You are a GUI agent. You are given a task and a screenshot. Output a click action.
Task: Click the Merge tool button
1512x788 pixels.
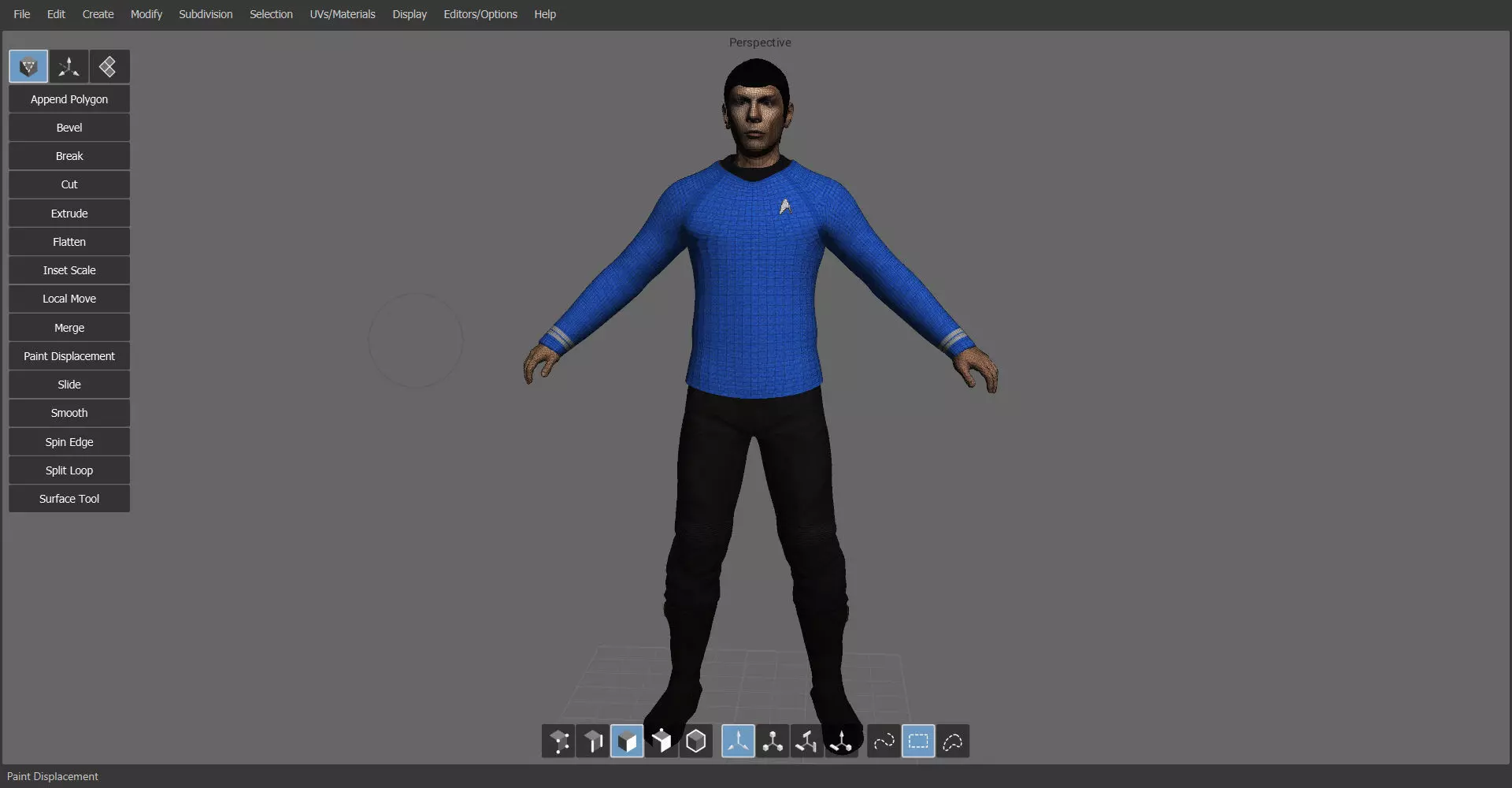pyautogui.click(x=69, y=328)
